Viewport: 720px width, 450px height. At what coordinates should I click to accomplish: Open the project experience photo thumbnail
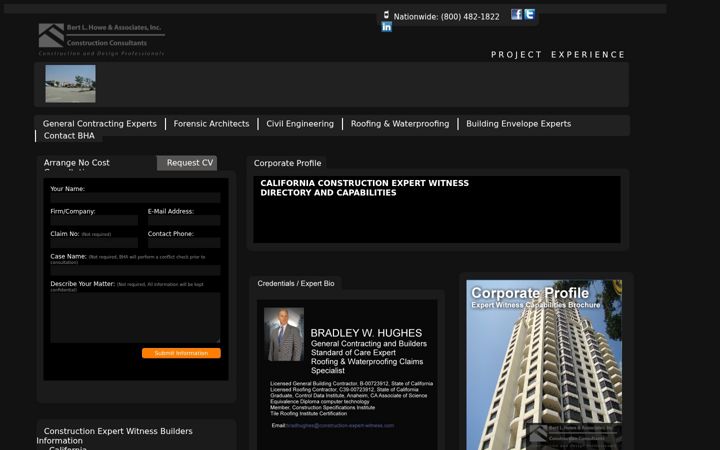(x=71, y=84)
